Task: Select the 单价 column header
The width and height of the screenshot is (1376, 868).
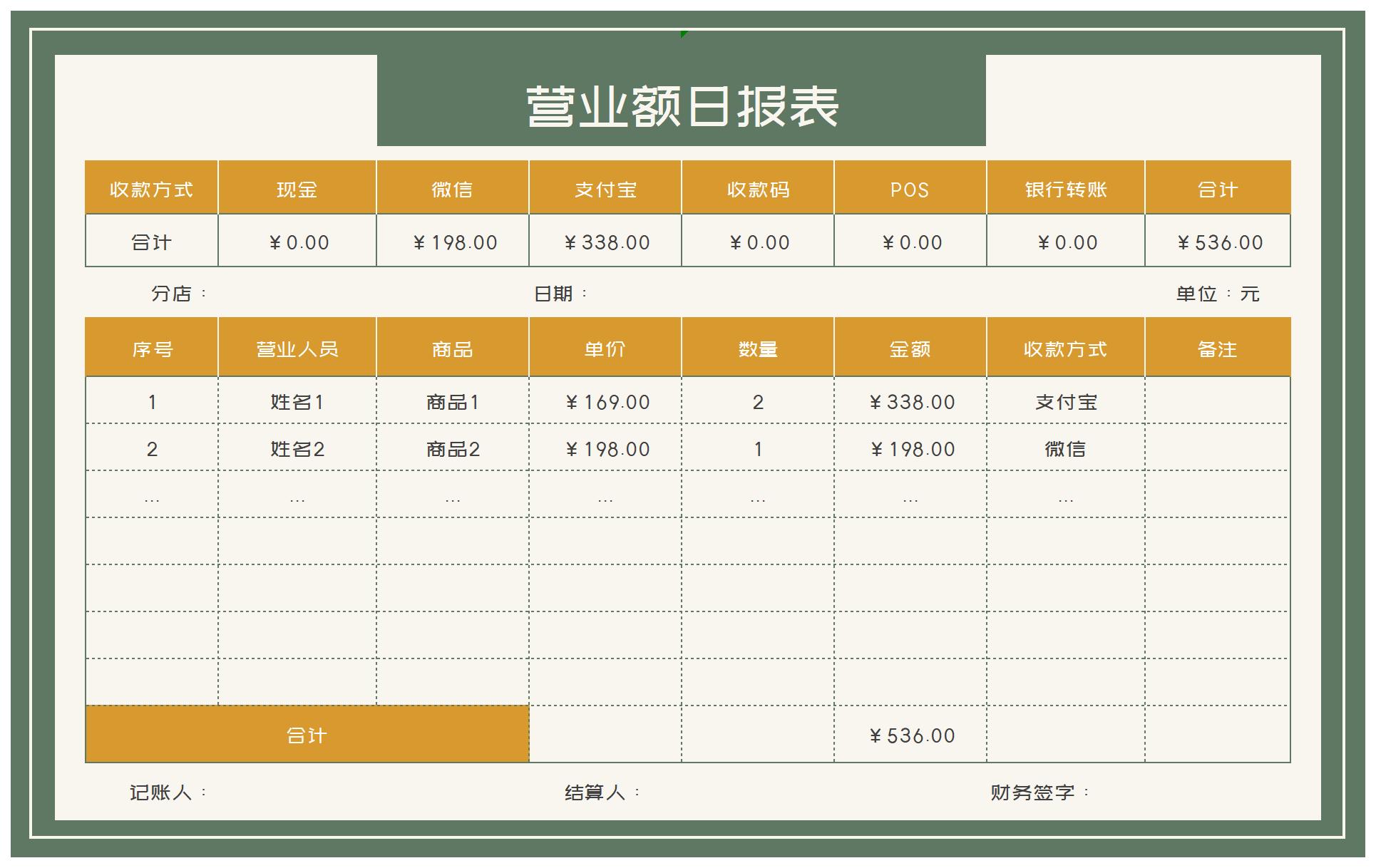Action: (605, 348)
